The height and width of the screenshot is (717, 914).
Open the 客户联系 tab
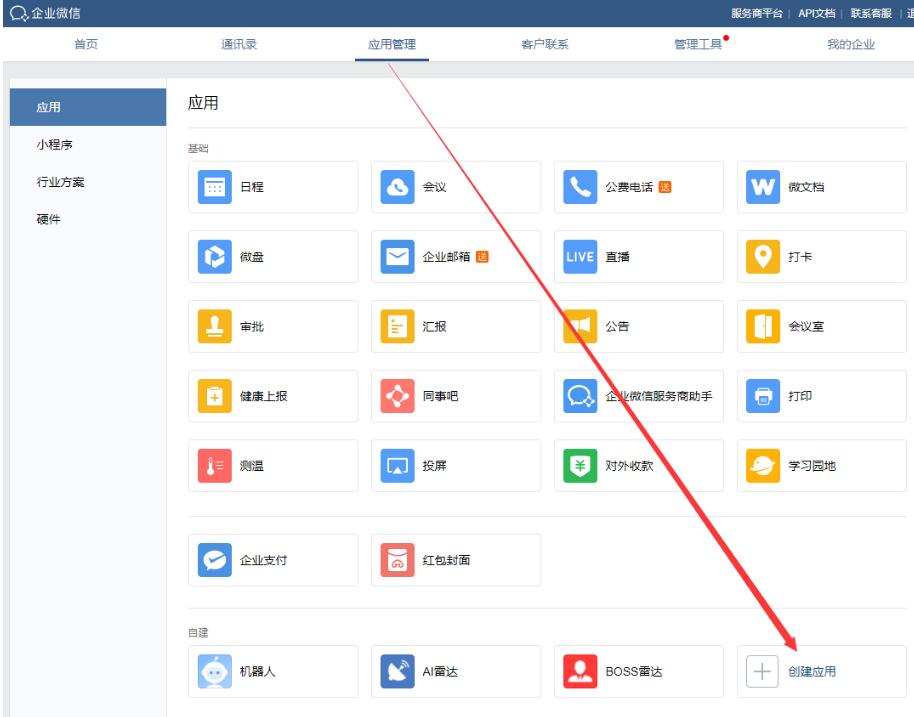[x=545, y=44]
